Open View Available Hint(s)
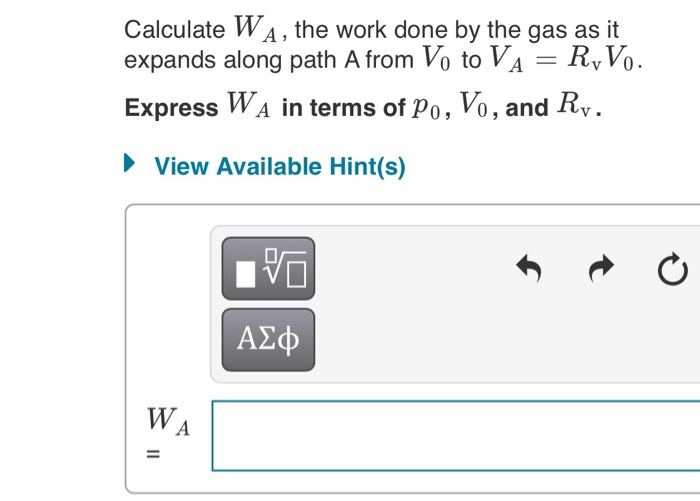 point(280,166)
